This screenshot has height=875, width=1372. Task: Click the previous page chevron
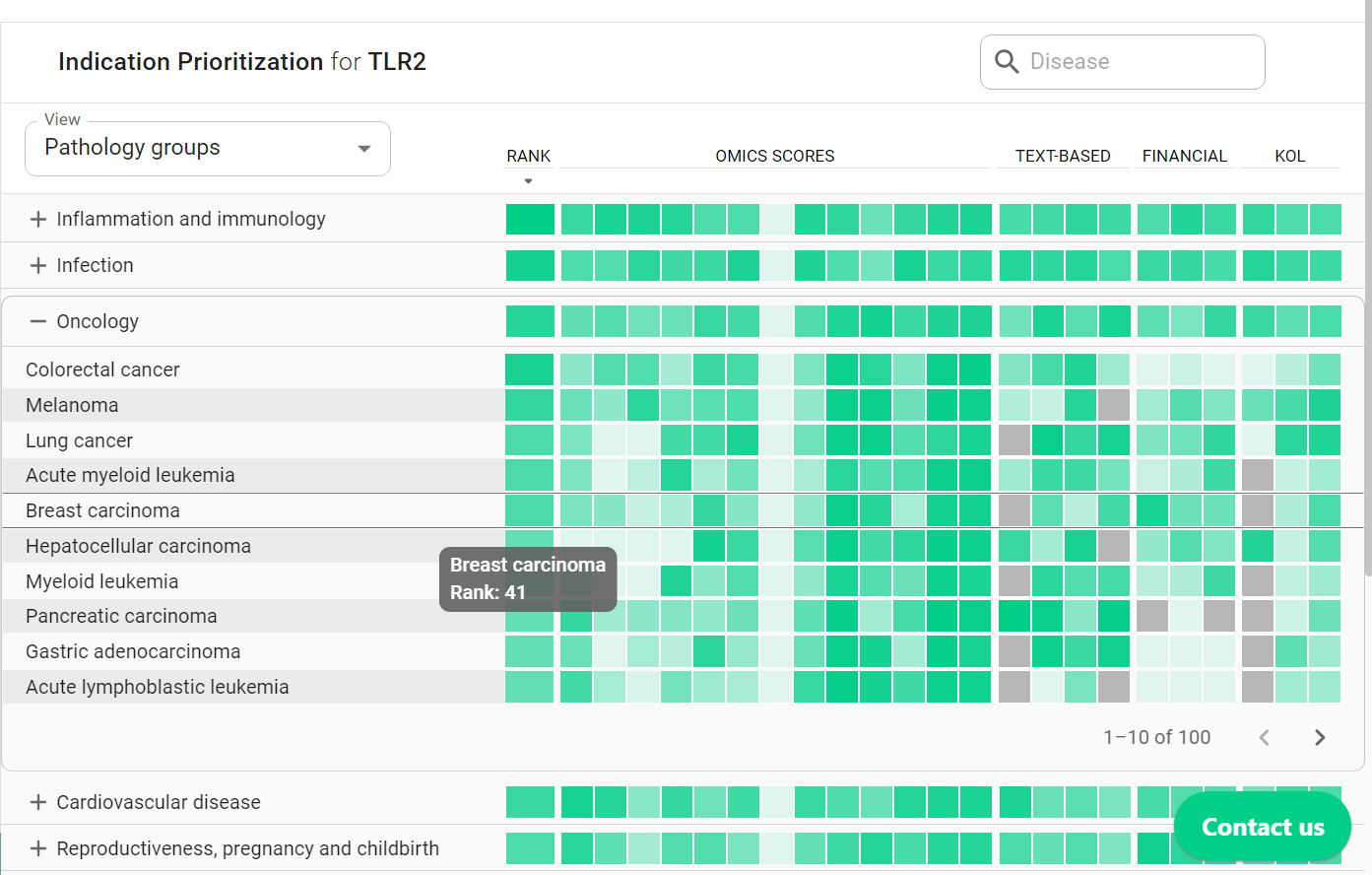pos(1264,736)
